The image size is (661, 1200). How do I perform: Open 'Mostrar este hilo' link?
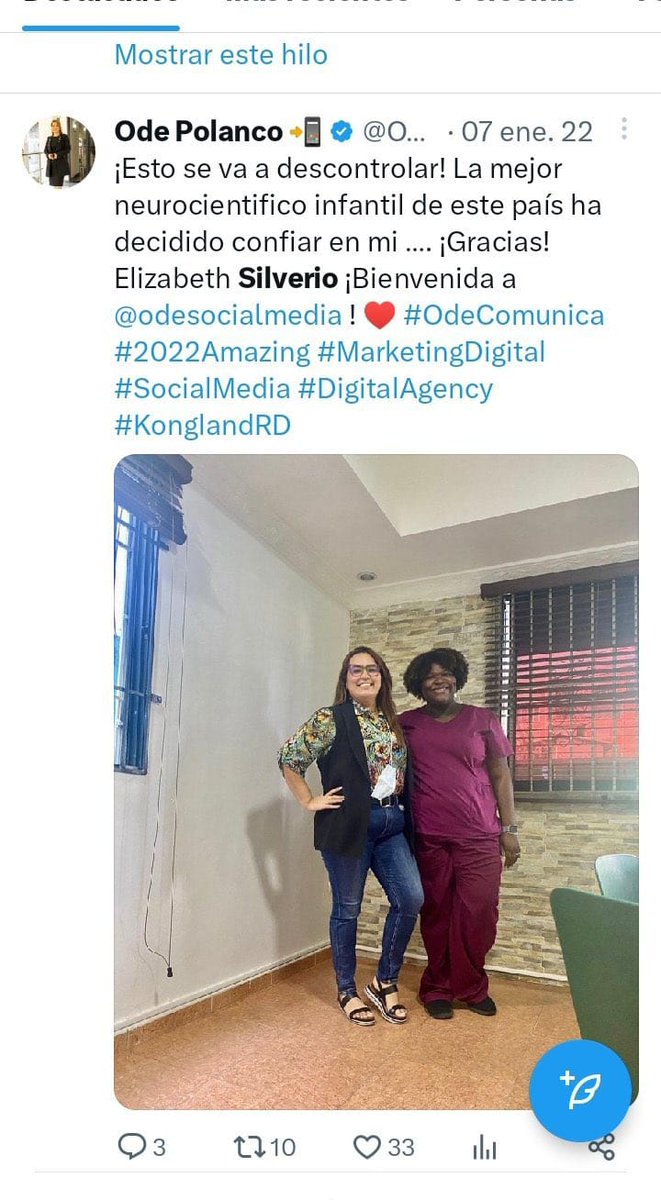[x=221, y=54]
